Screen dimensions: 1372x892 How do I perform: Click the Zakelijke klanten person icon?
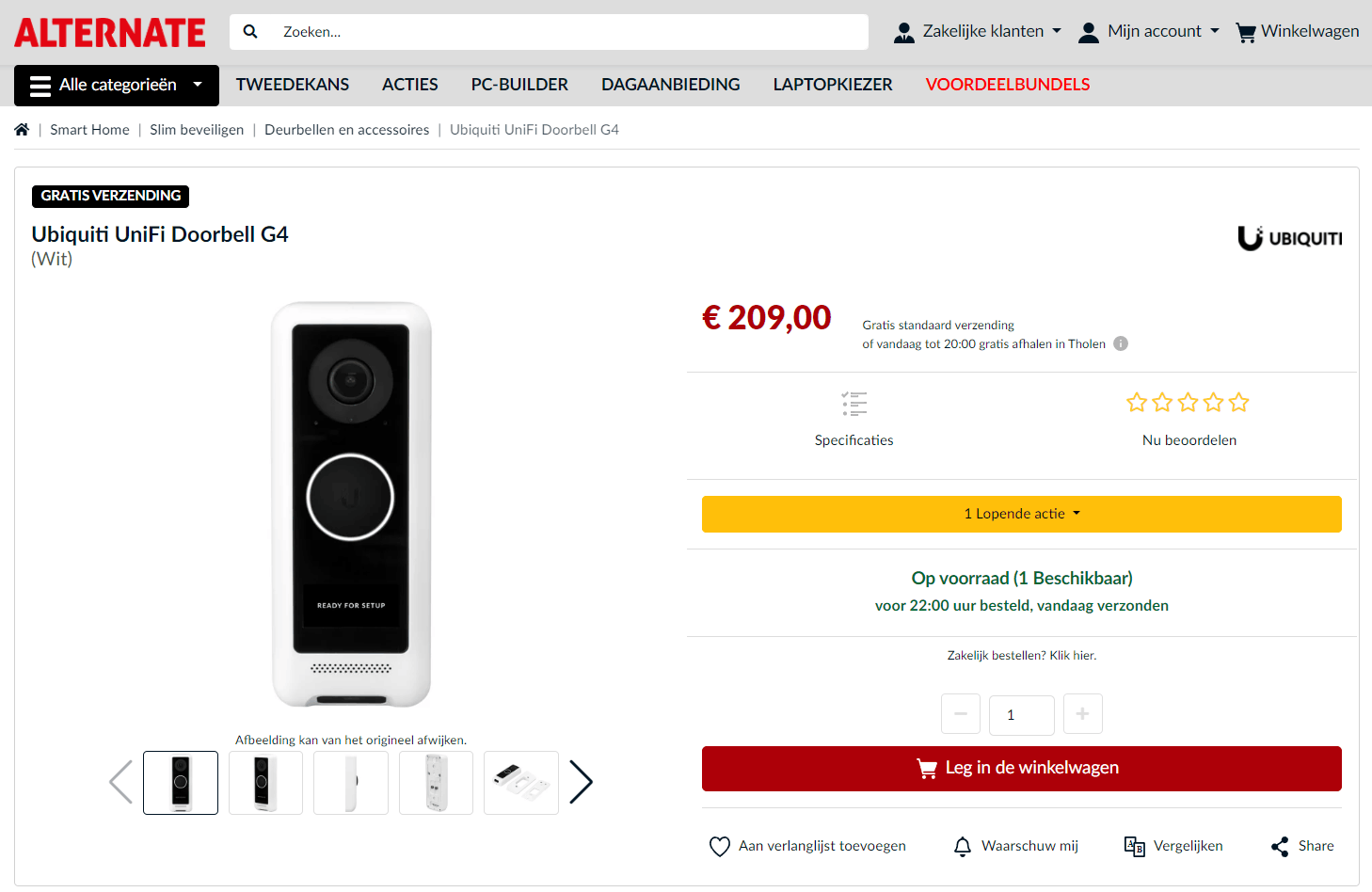coord(903,31)
